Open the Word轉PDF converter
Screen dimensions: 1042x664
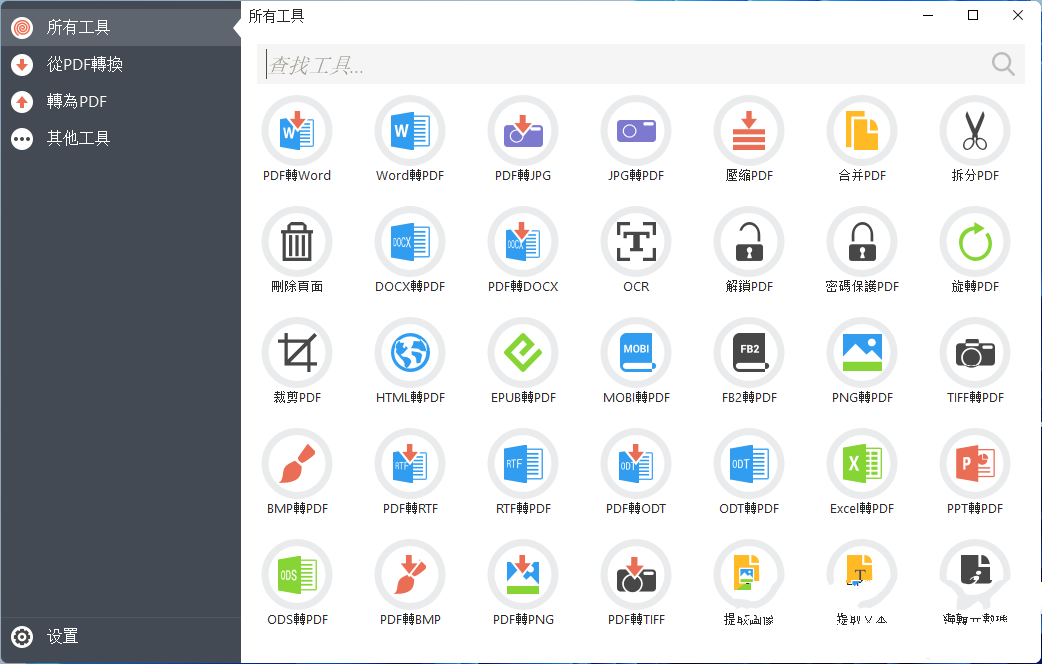click(x=409, y=130)
